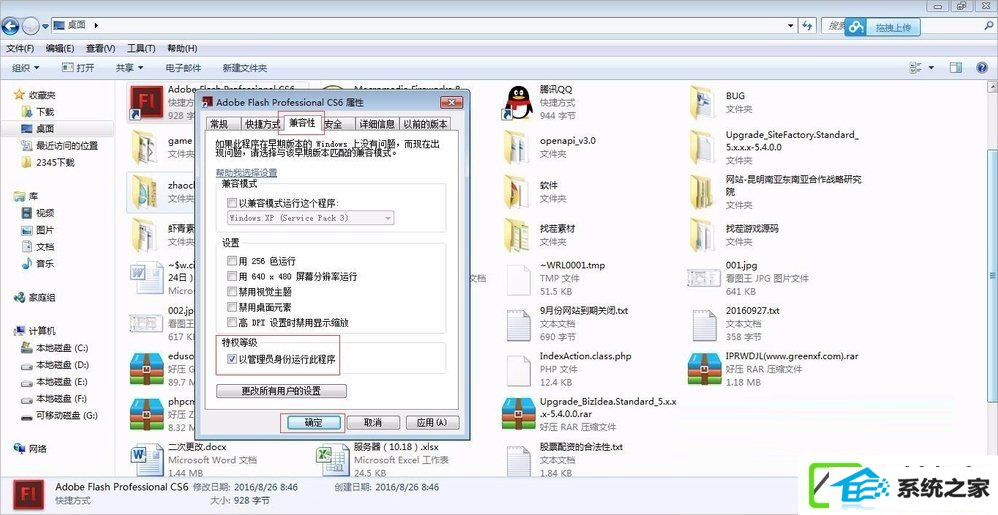The image size is (998, 515).
Task: Switch to the 详细信息 tab
Action: [x=377, y=124]
